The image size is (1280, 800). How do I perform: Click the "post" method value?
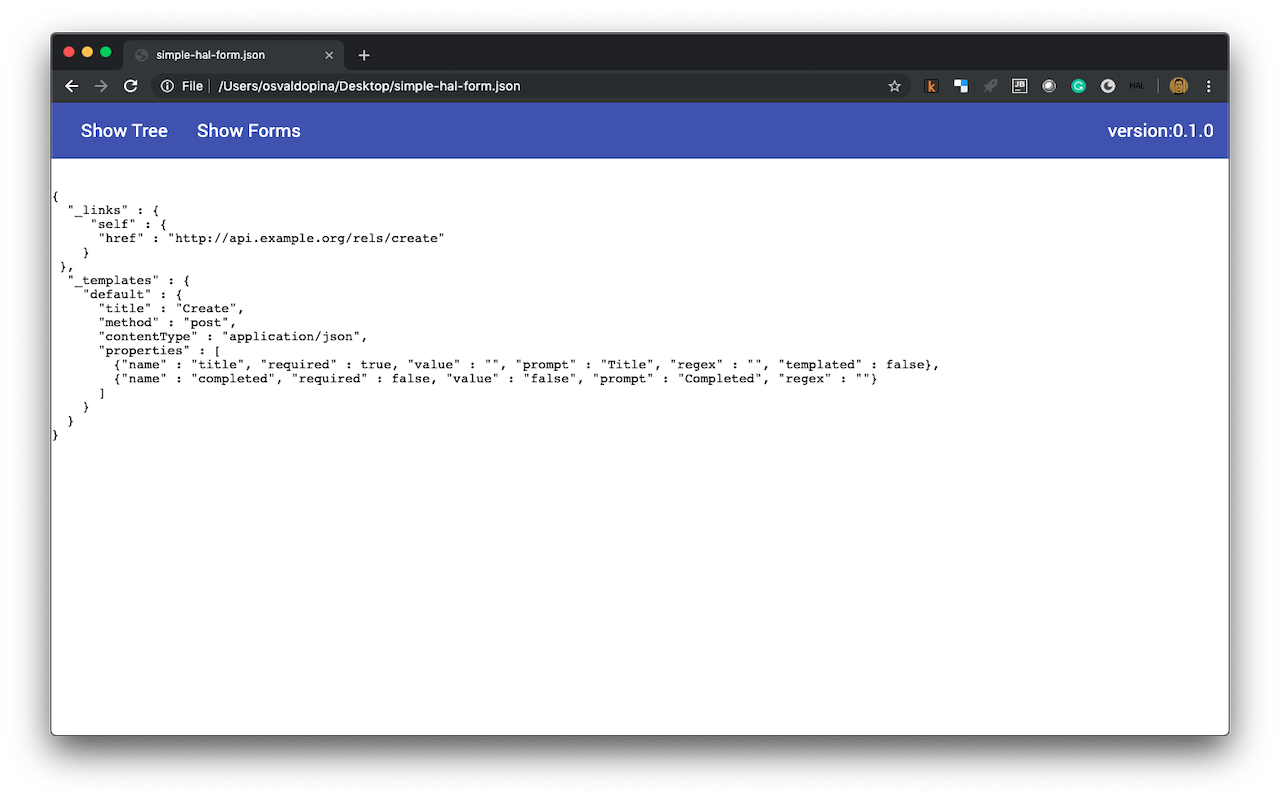tap(206, 322)
